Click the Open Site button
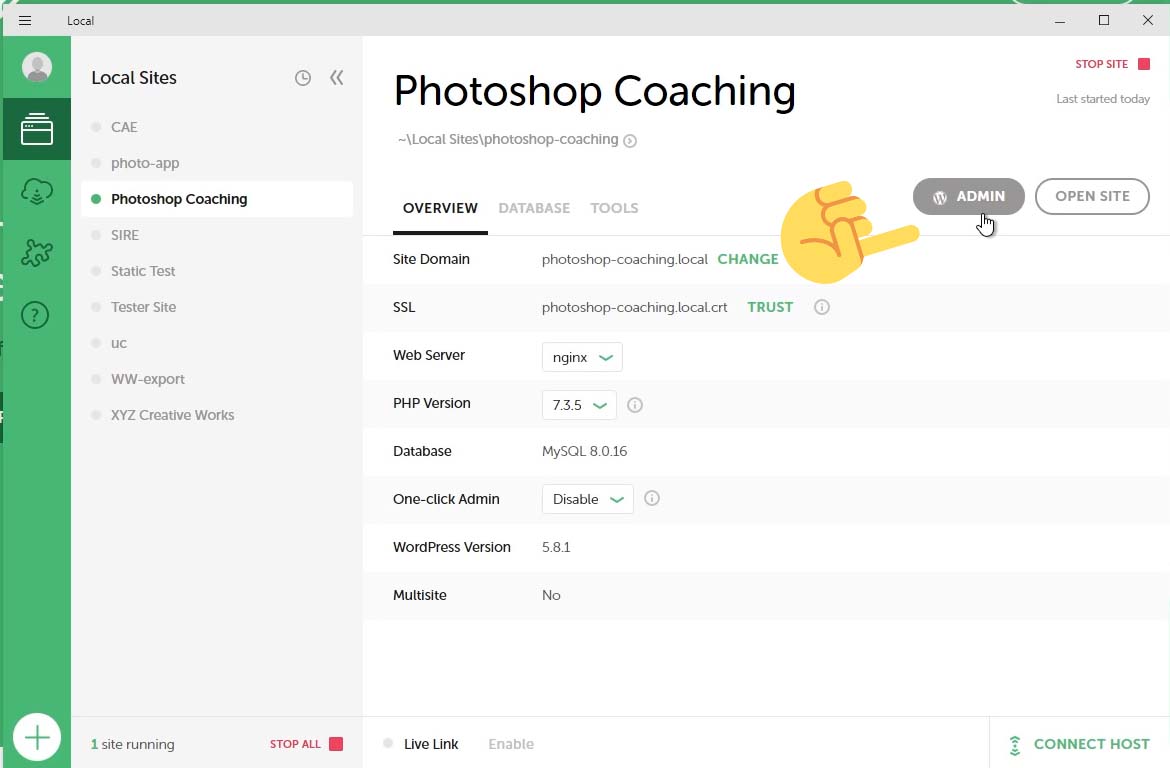The image size is (1170, 768). 1092,196
